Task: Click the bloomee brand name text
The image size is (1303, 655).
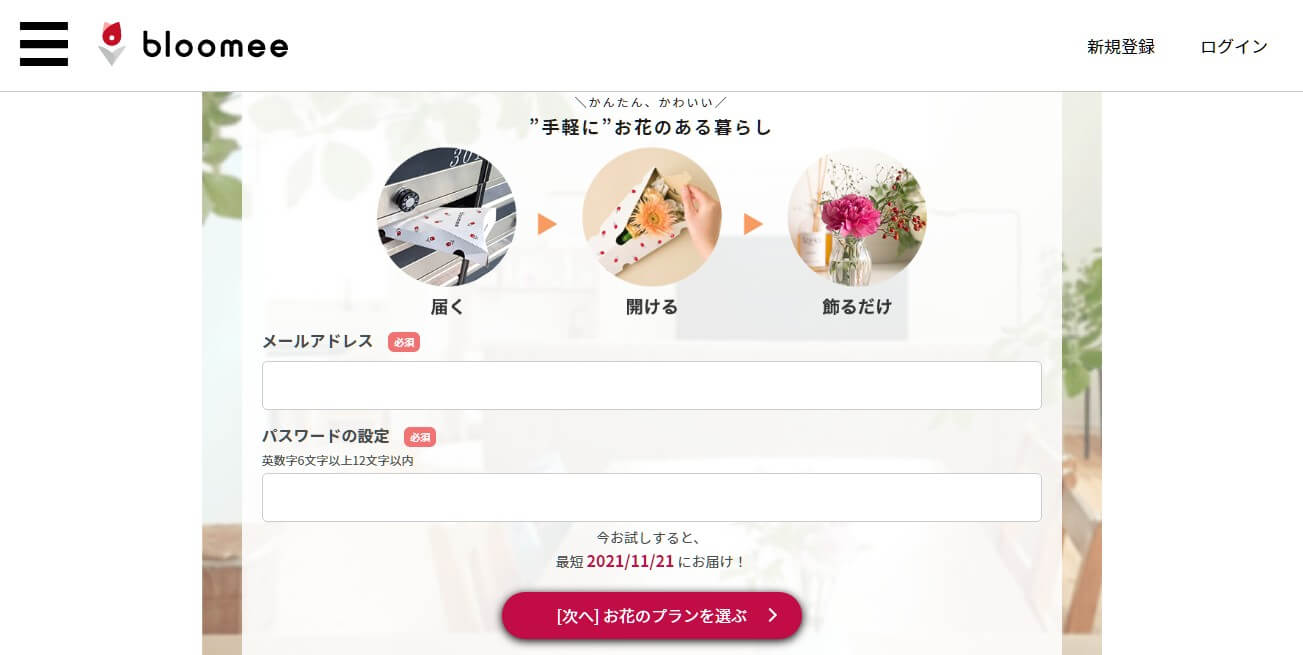Action: point(215,45)
